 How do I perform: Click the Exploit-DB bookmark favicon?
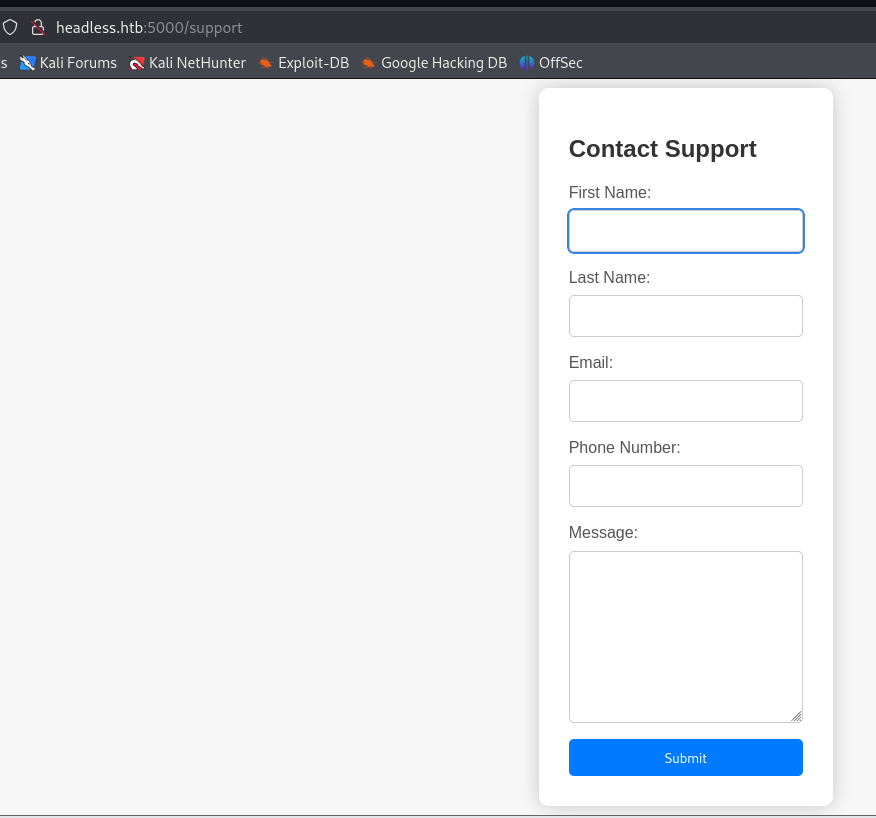[265, 63]
